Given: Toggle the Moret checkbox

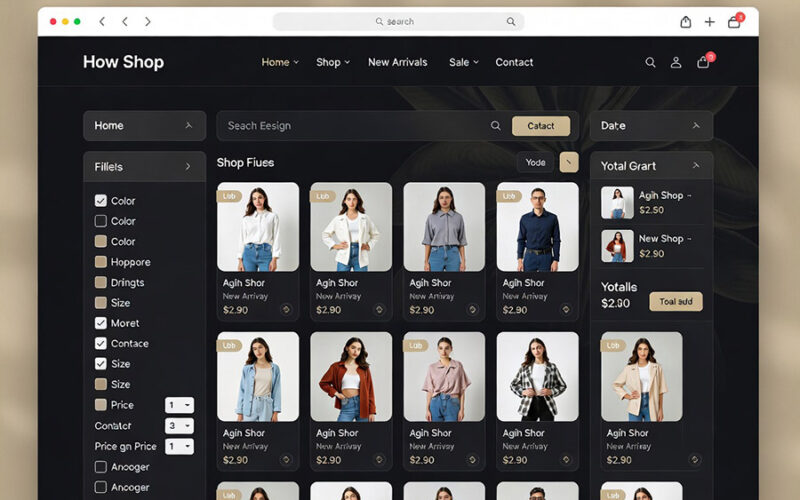Looking at the screenshot, I should (x=101, y=323).
